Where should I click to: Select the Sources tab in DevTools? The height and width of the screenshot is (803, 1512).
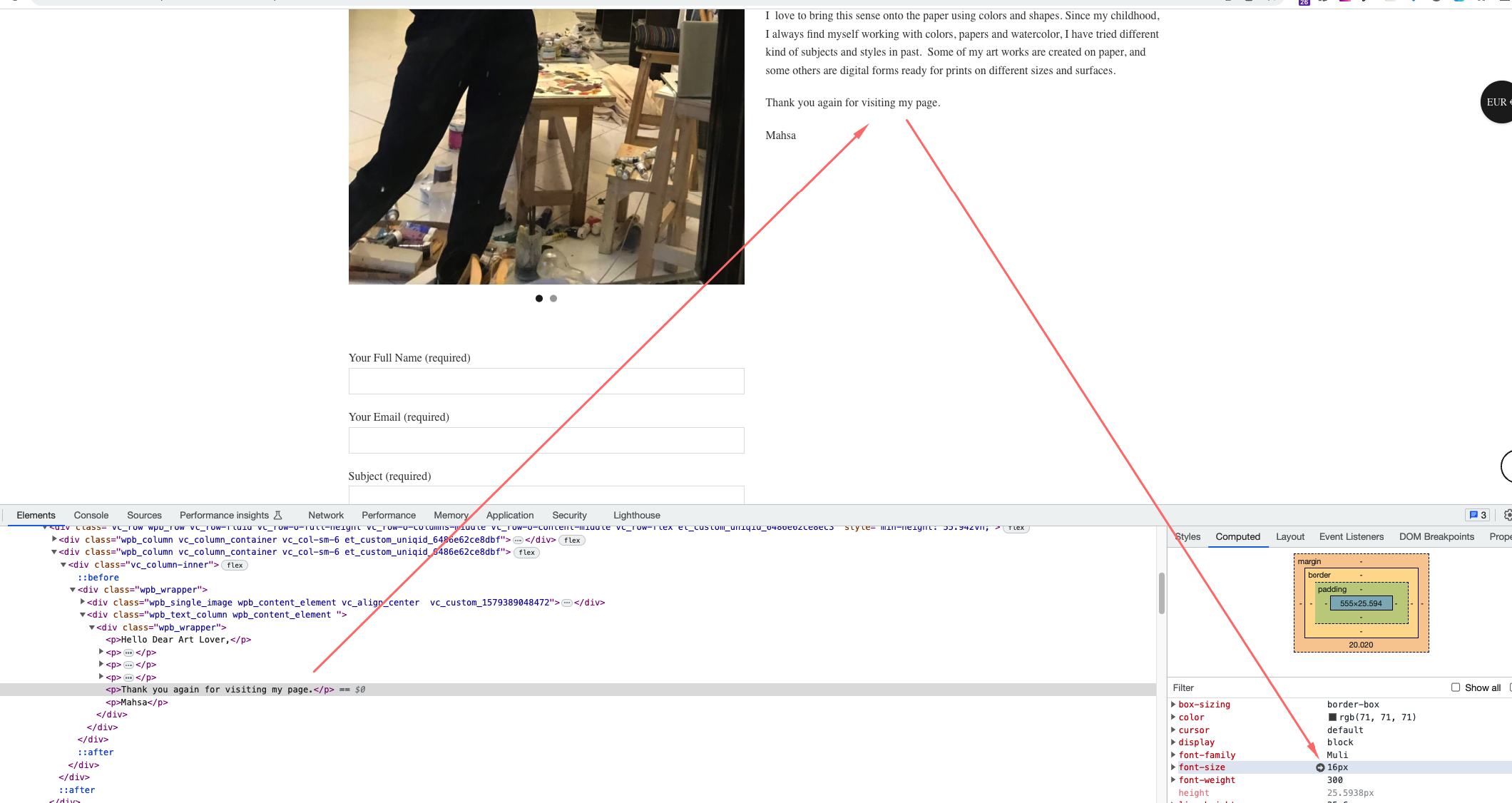tap(143, 515)
